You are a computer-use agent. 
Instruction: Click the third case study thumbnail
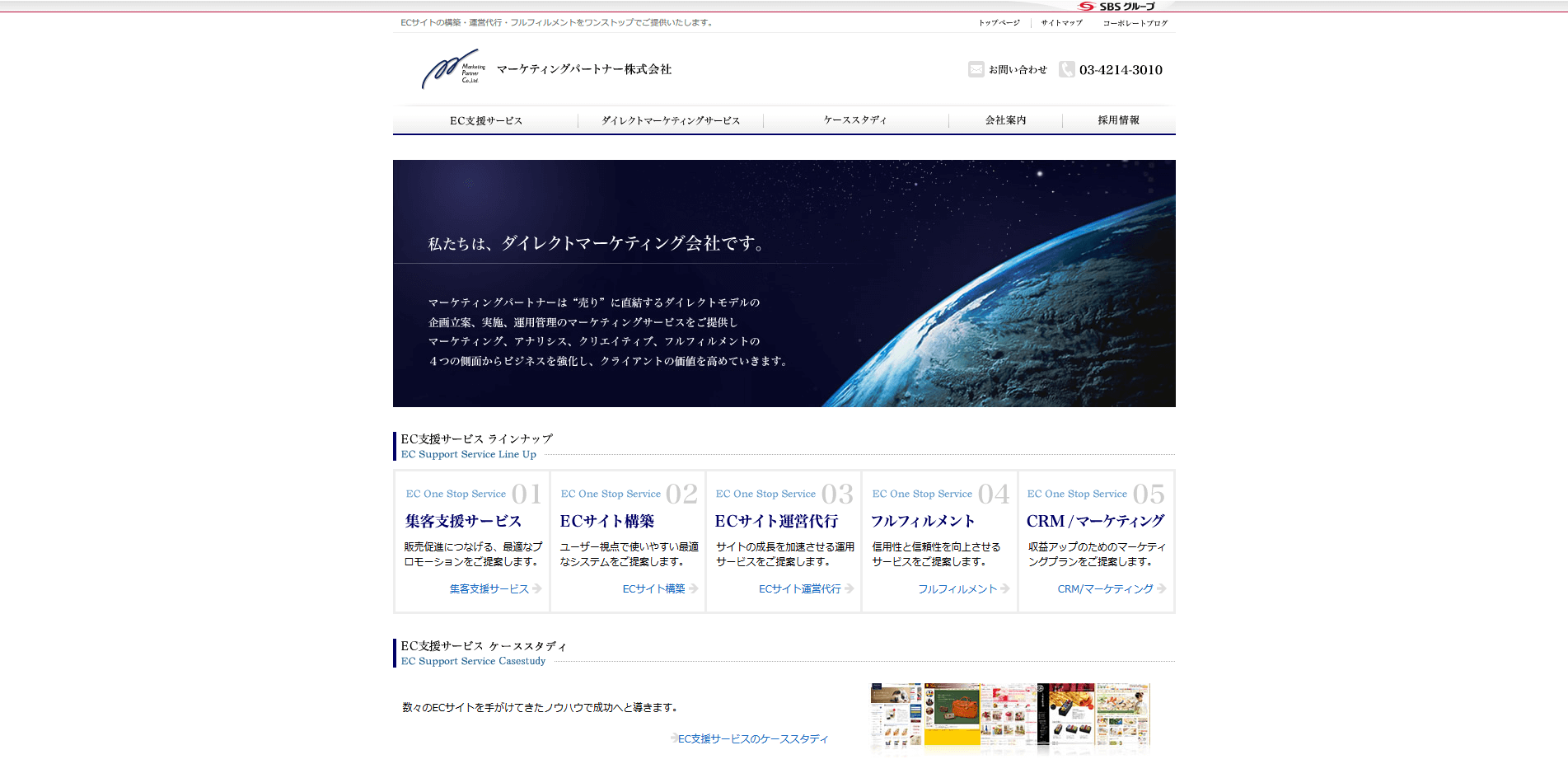click(1009, 715)
